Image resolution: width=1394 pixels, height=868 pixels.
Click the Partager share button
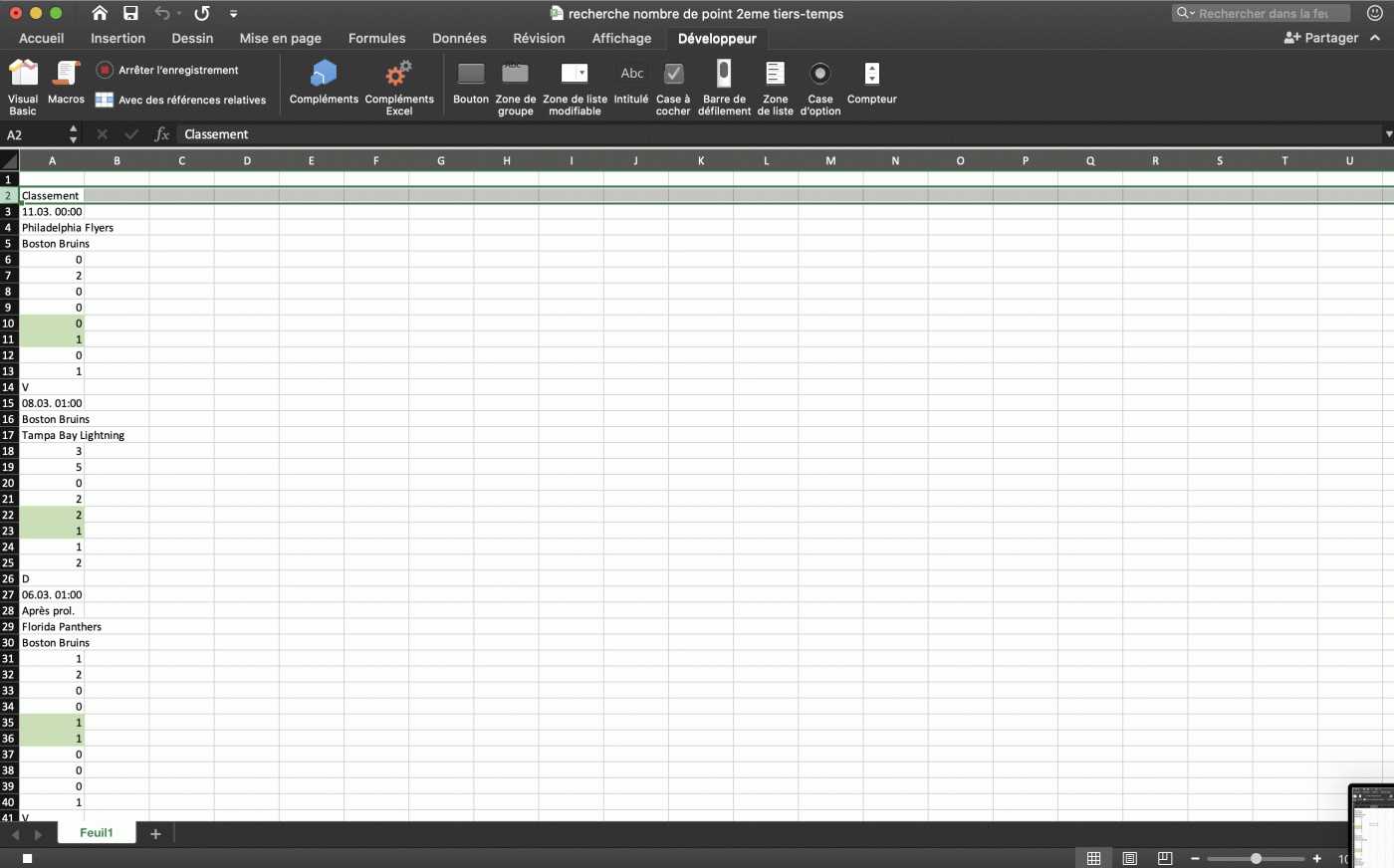[1321, 38]
